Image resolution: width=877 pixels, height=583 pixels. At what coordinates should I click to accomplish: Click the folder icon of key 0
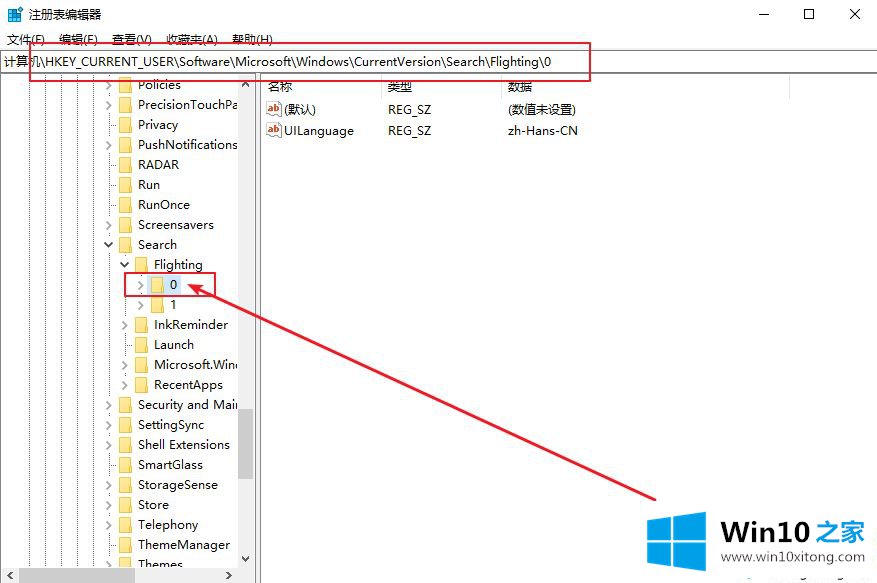point(158,285)
